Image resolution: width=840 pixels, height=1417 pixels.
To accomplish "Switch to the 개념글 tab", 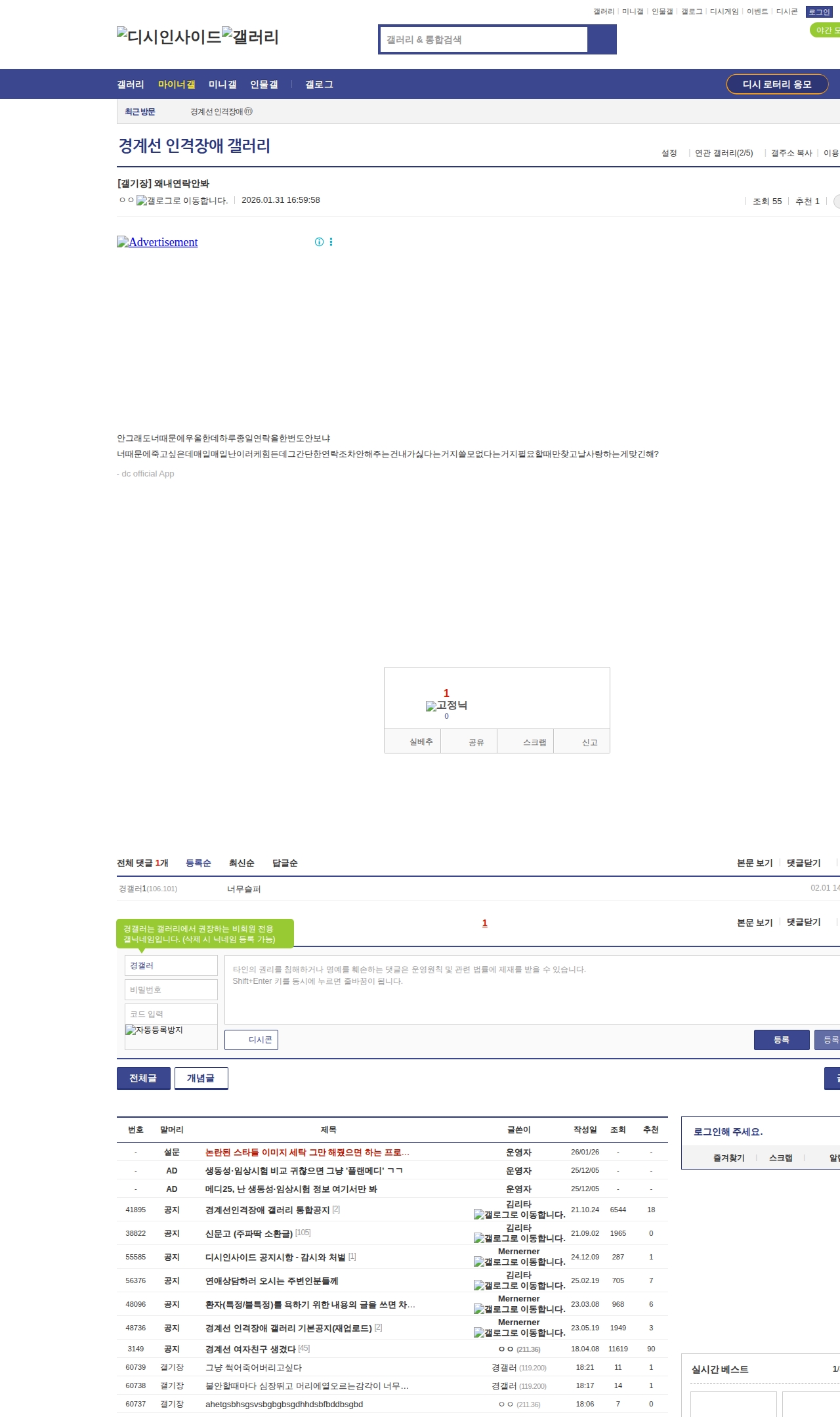I will [201, 1078].
